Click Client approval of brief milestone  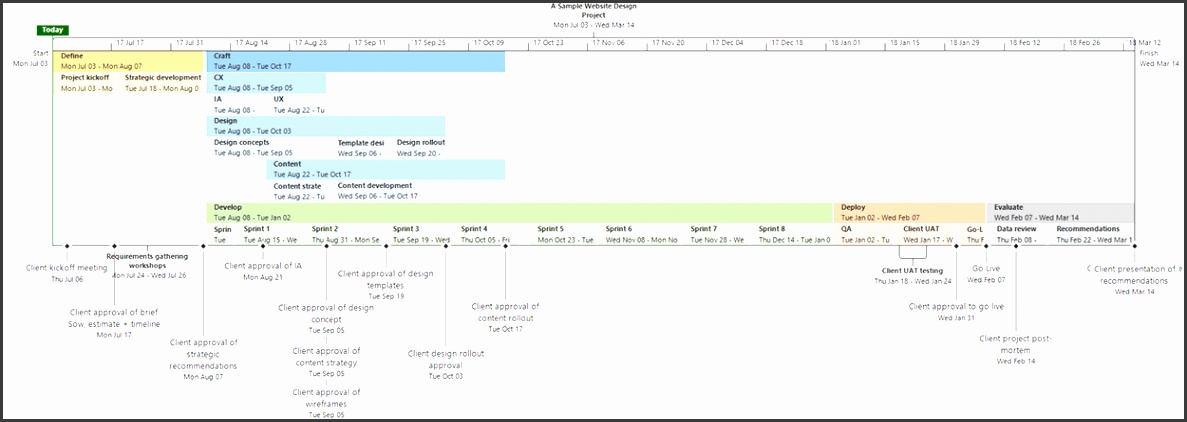point(114,323)
